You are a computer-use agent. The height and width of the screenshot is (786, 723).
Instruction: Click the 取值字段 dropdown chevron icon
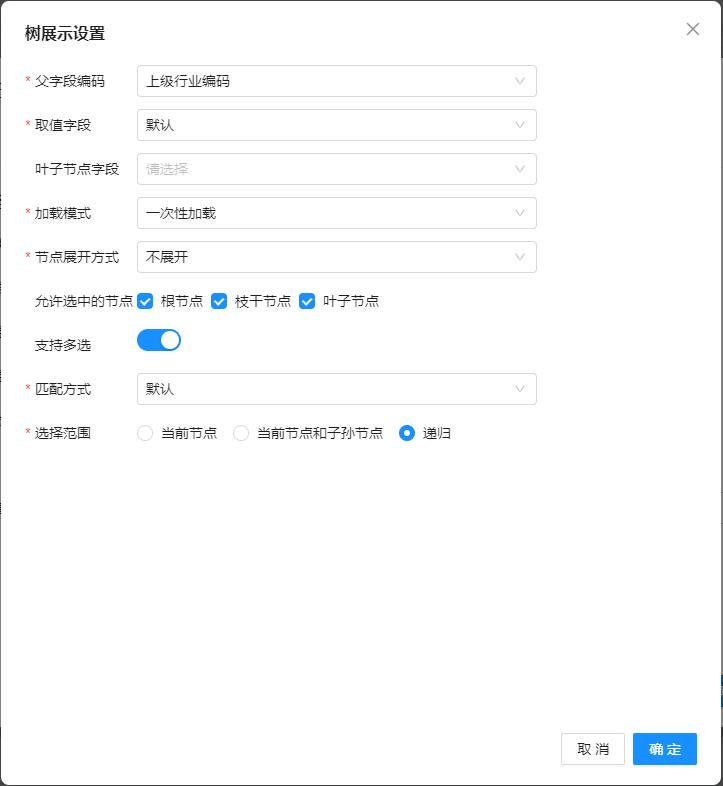click(x=520, y=125)
